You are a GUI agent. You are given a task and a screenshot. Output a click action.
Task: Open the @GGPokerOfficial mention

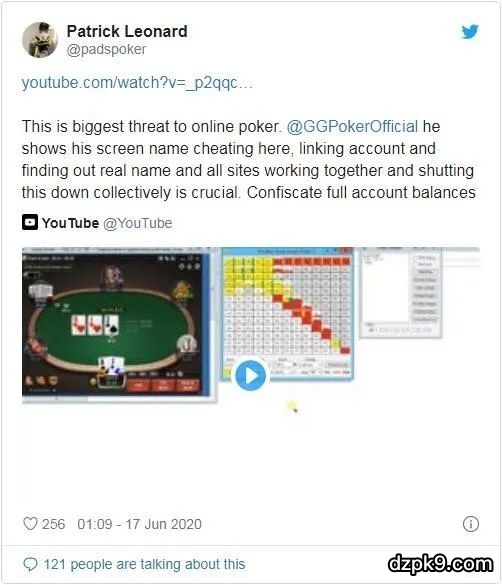[x=352, y=126]
